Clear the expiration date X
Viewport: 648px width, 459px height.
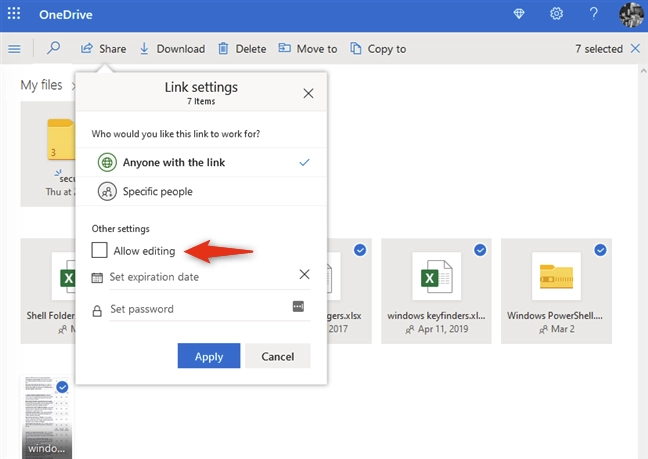305,274
